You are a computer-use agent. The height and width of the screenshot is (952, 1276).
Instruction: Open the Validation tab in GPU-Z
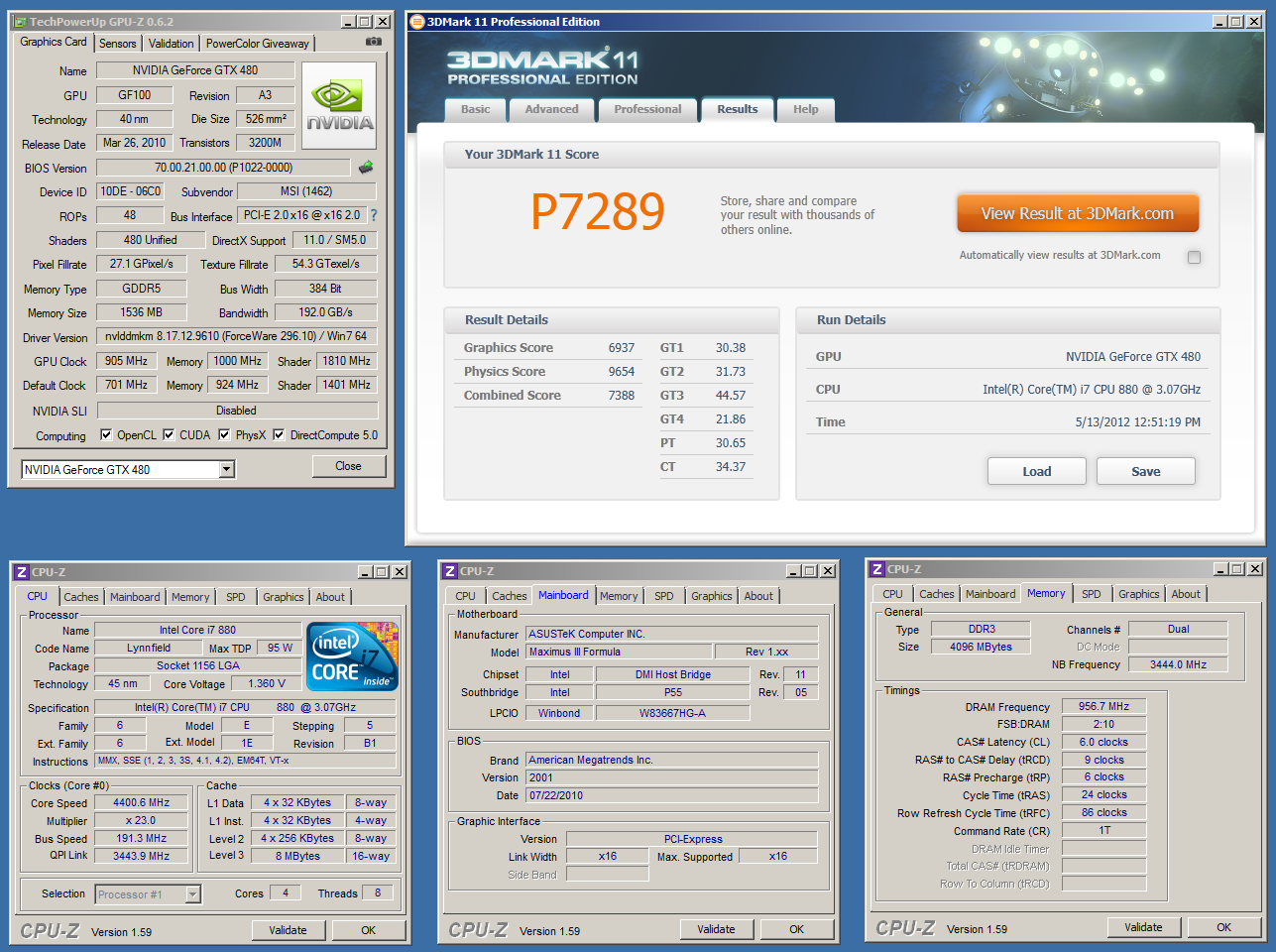click(x=172, y=44)
